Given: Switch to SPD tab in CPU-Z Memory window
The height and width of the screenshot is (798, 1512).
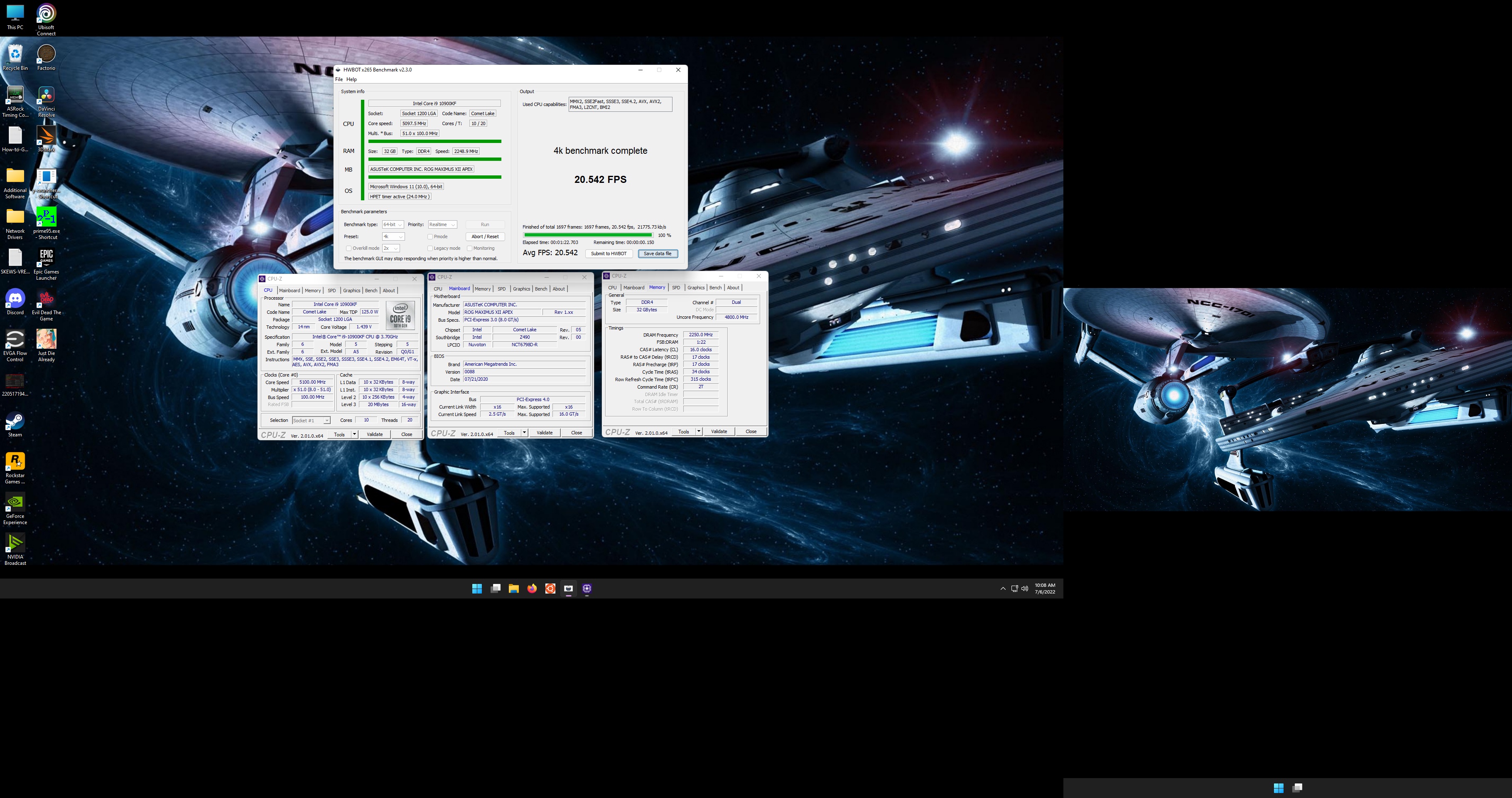Looking at the screenshot, I should pyautogui.click(x=676, y=288).
